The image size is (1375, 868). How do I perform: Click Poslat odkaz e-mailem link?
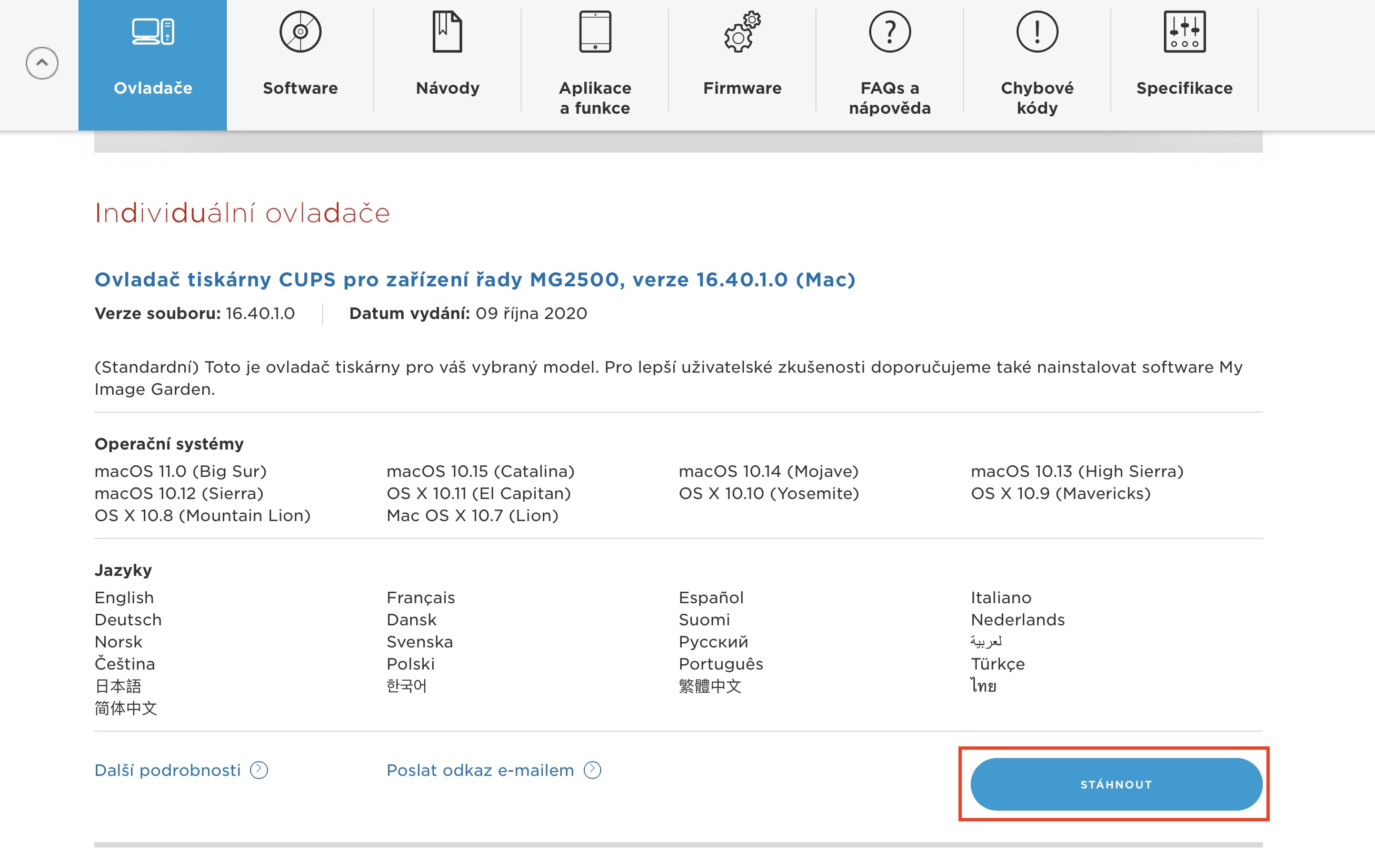click(x=480, y=770)
